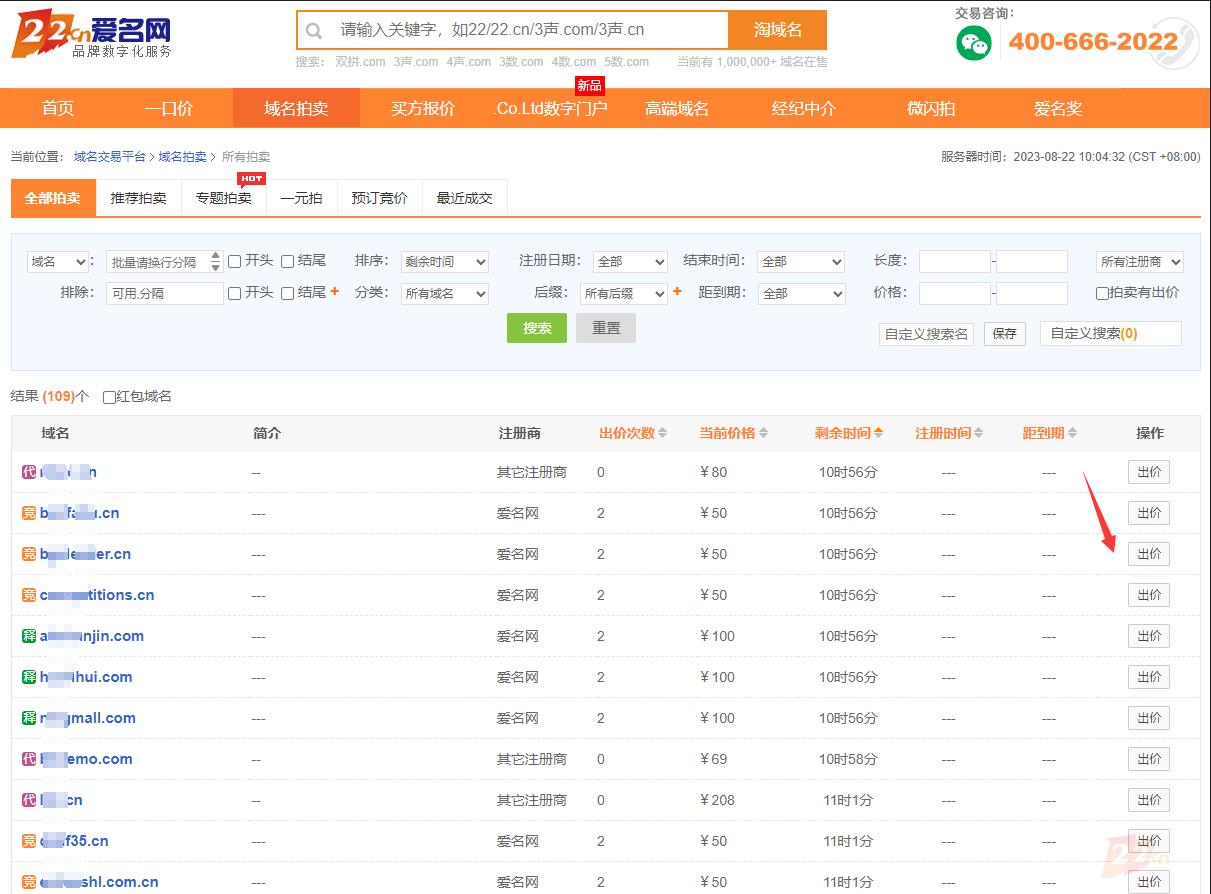Click the keyword search input field
1211x894 pixels.
(x=530, y=30)
